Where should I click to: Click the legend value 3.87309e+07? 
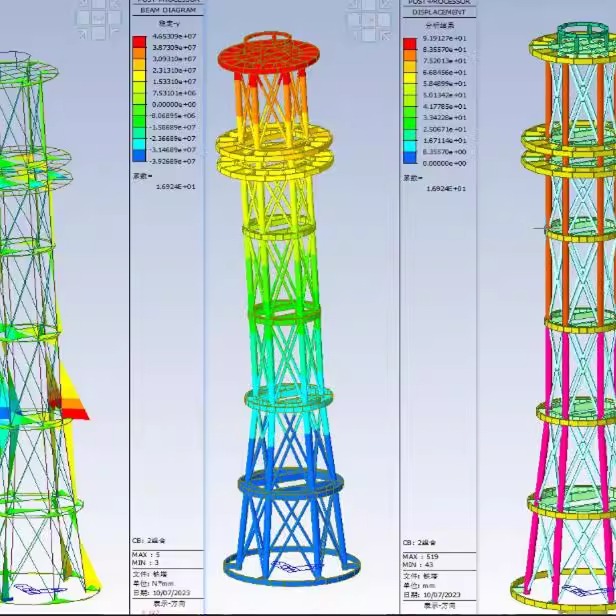point(174,48)
